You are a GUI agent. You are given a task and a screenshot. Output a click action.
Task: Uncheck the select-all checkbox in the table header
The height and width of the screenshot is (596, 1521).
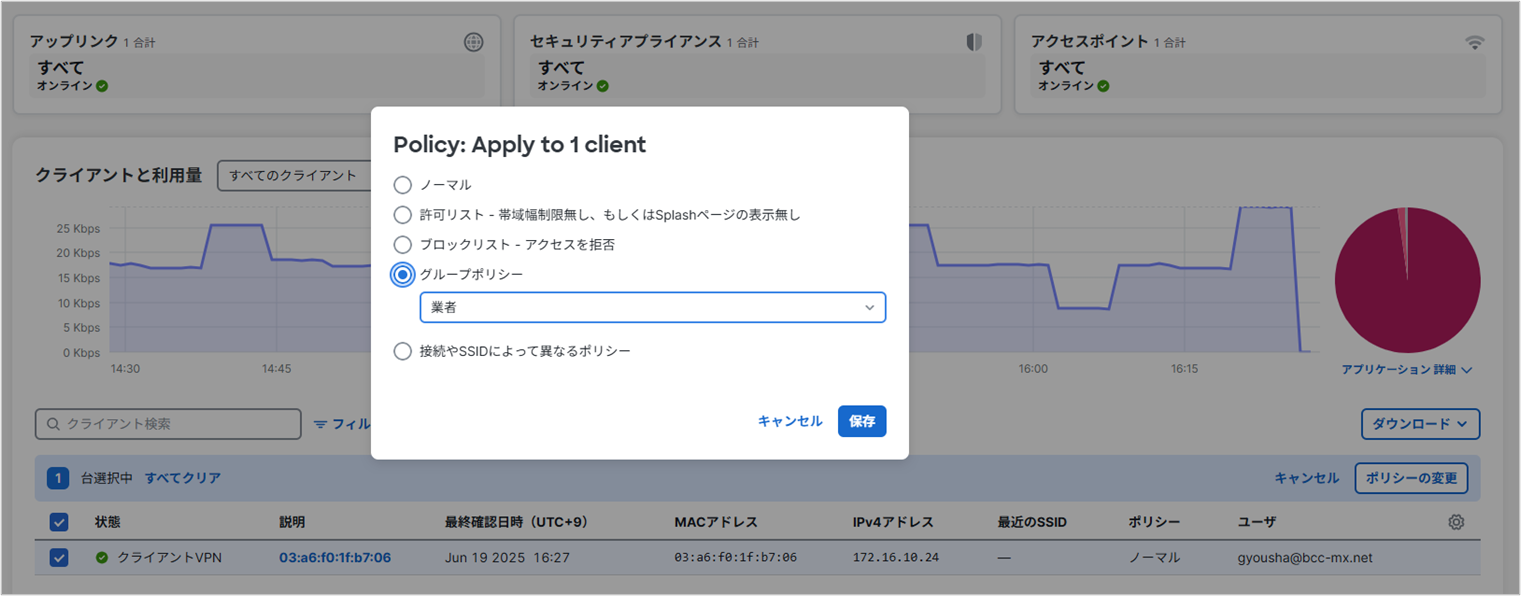pos(58,521)
